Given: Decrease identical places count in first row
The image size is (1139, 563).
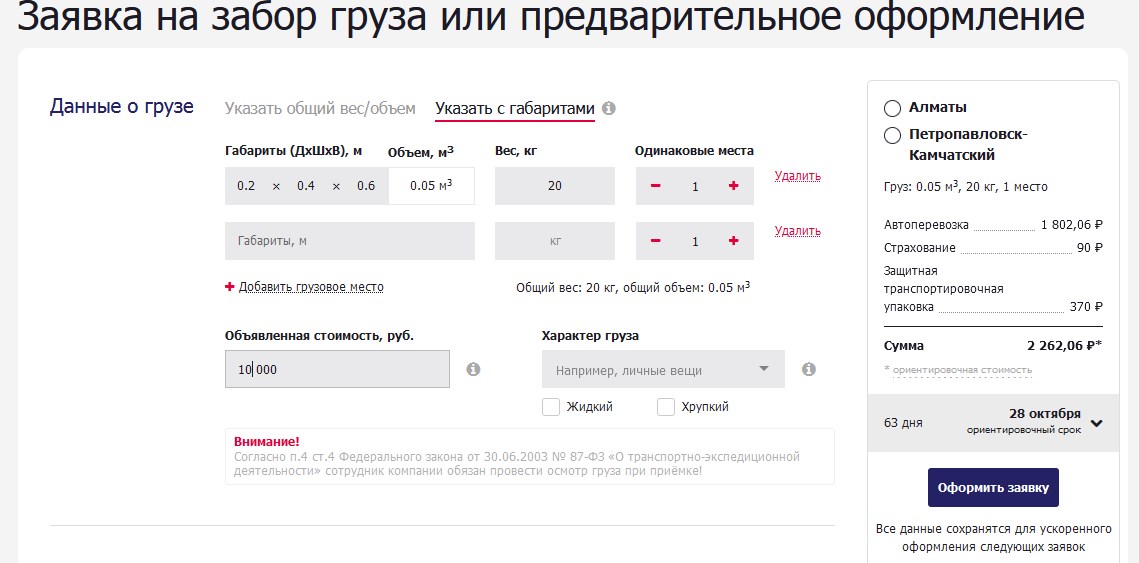Looking at the screenshot, I should click(656, 186).
